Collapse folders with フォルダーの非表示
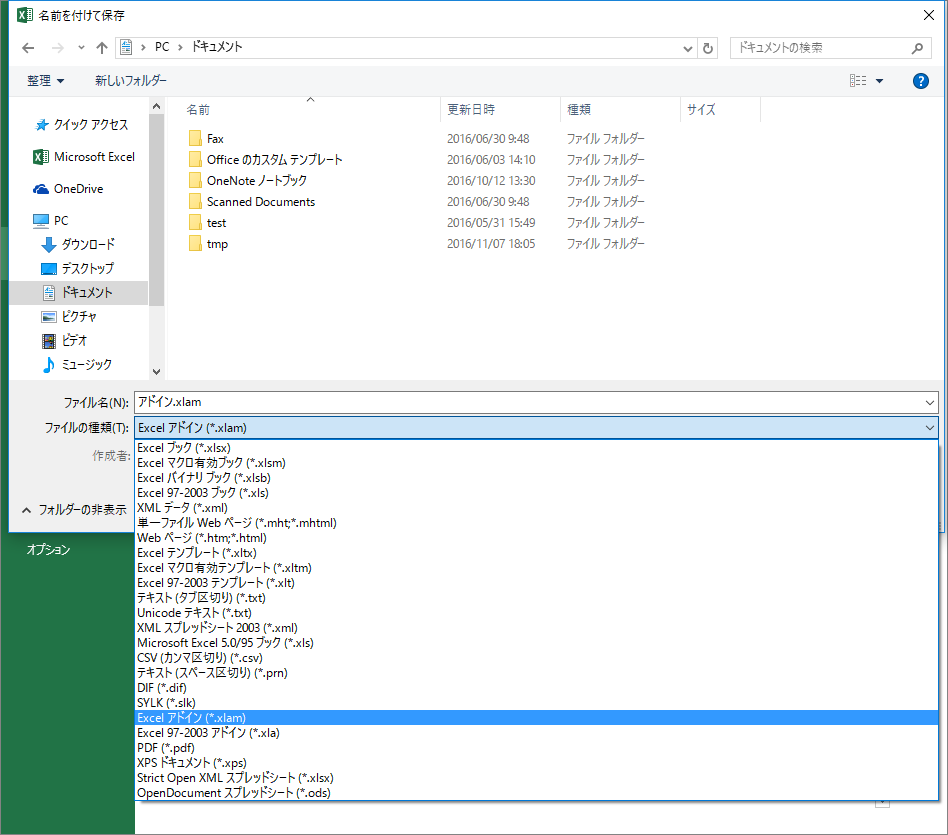The width and height of the screenshot is (948, 835). [x=74, y=510]
